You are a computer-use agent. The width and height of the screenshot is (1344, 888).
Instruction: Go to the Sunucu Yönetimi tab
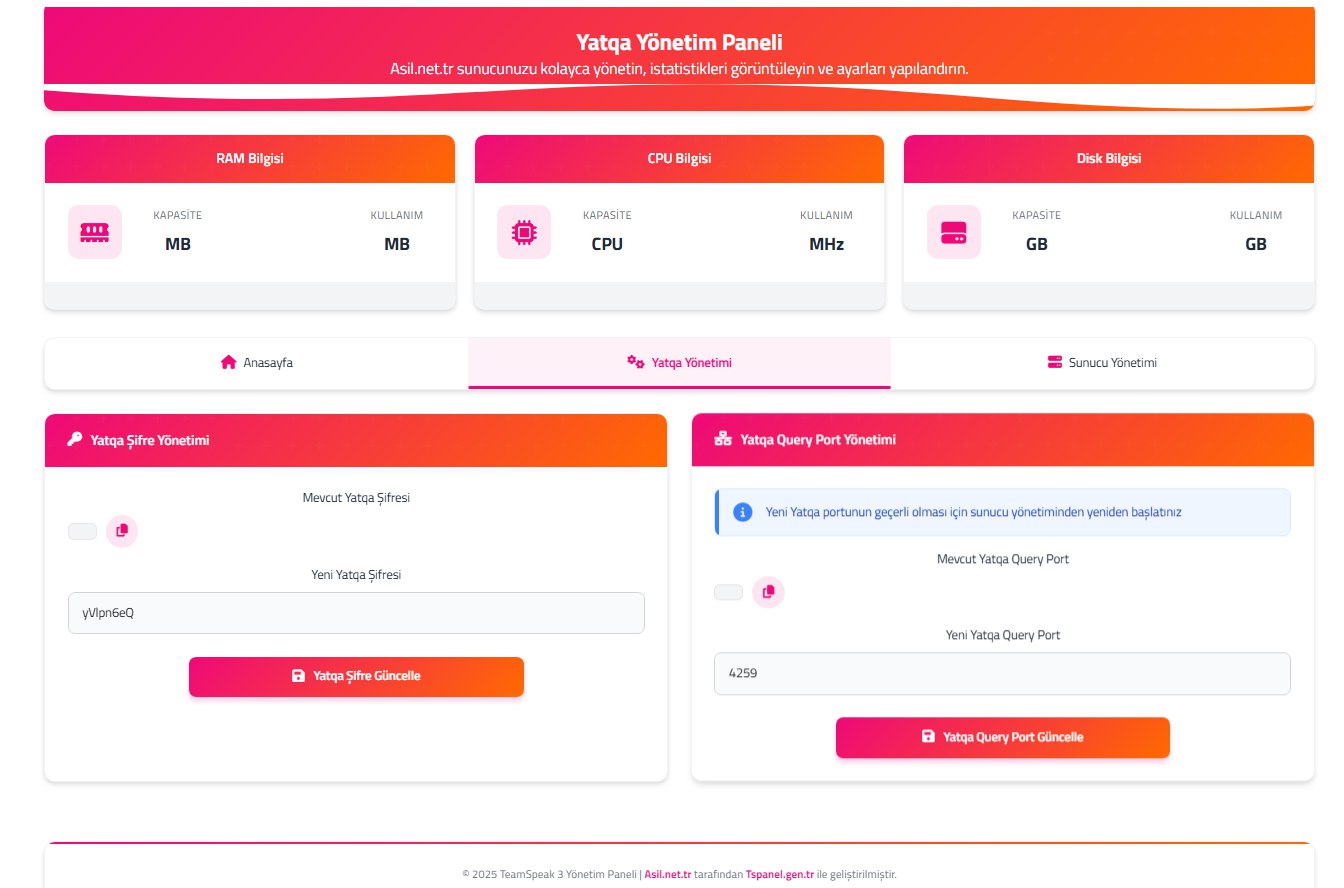(1102, 363)
